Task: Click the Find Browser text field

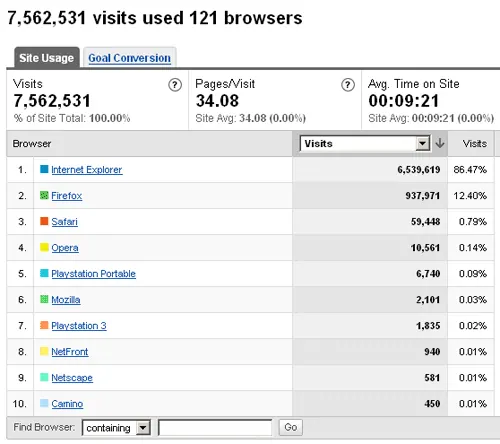Action: 215,428
